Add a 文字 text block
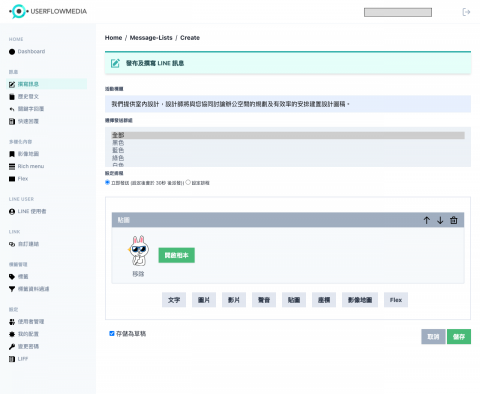The image size is (480, 394). [x=174, y=300]
